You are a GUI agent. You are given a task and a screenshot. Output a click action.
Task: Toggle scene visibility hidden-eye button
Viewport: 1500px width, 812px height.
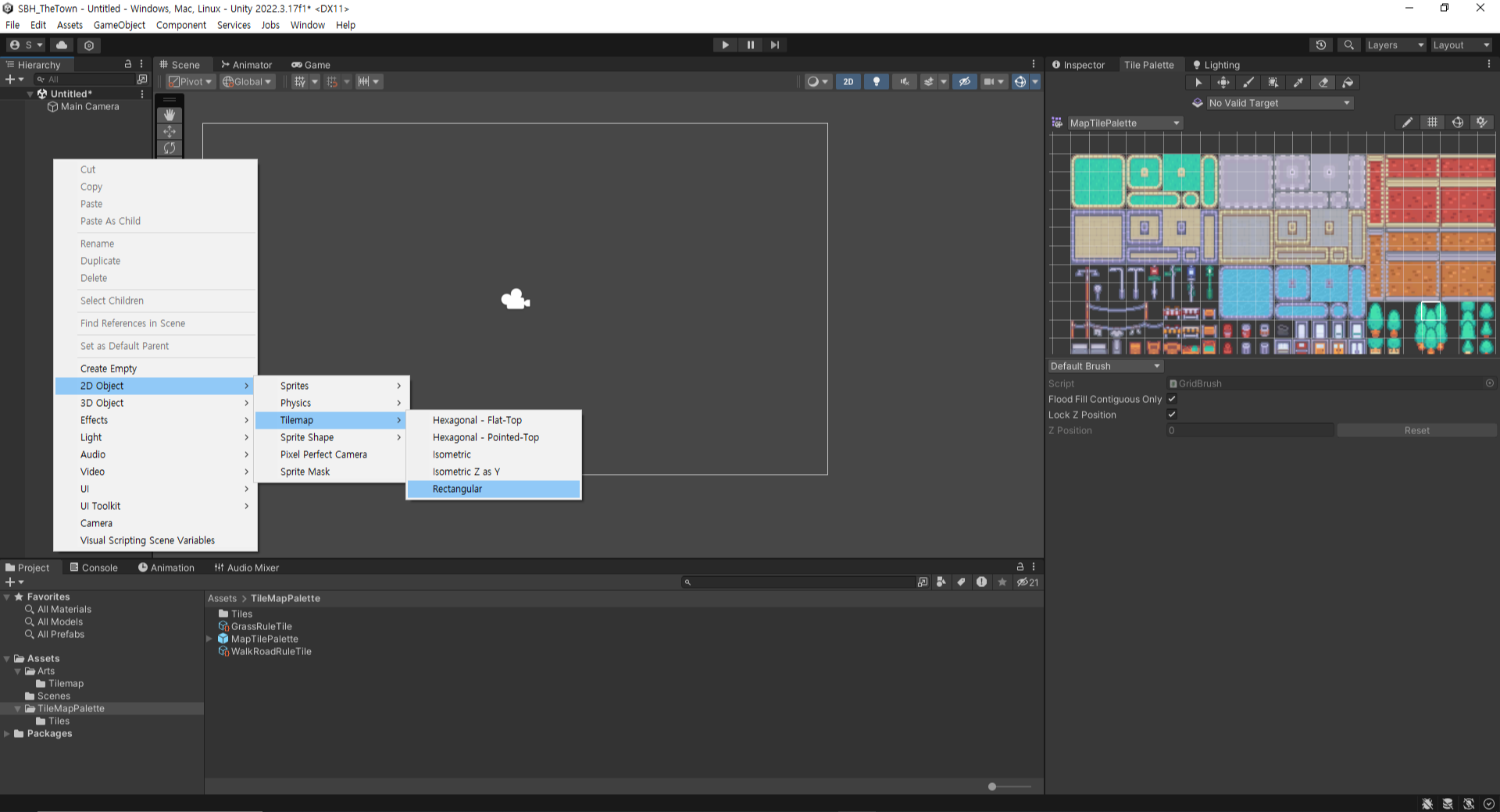tap(965, 81)
